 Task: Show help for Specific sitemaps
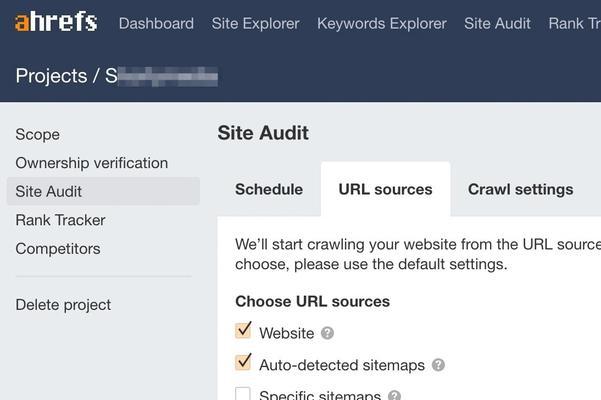[x=394, y=395]
